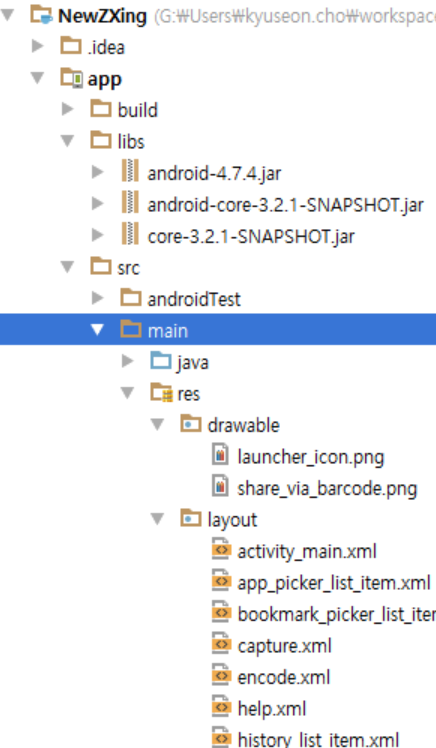Click the res resources folder icon

[161, 393]
